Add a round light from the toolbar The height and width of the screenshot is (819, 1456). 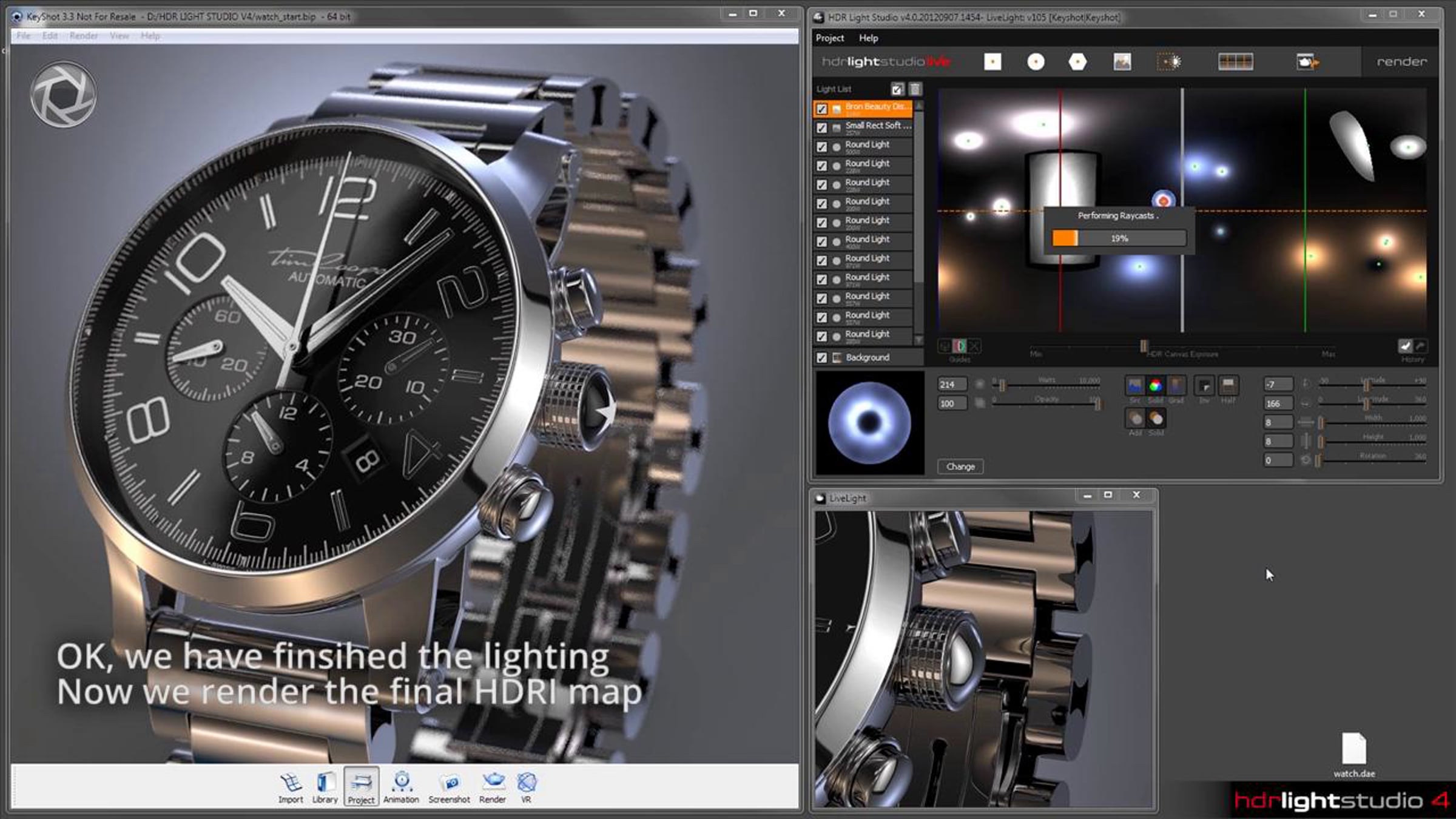coord(1036,62)
